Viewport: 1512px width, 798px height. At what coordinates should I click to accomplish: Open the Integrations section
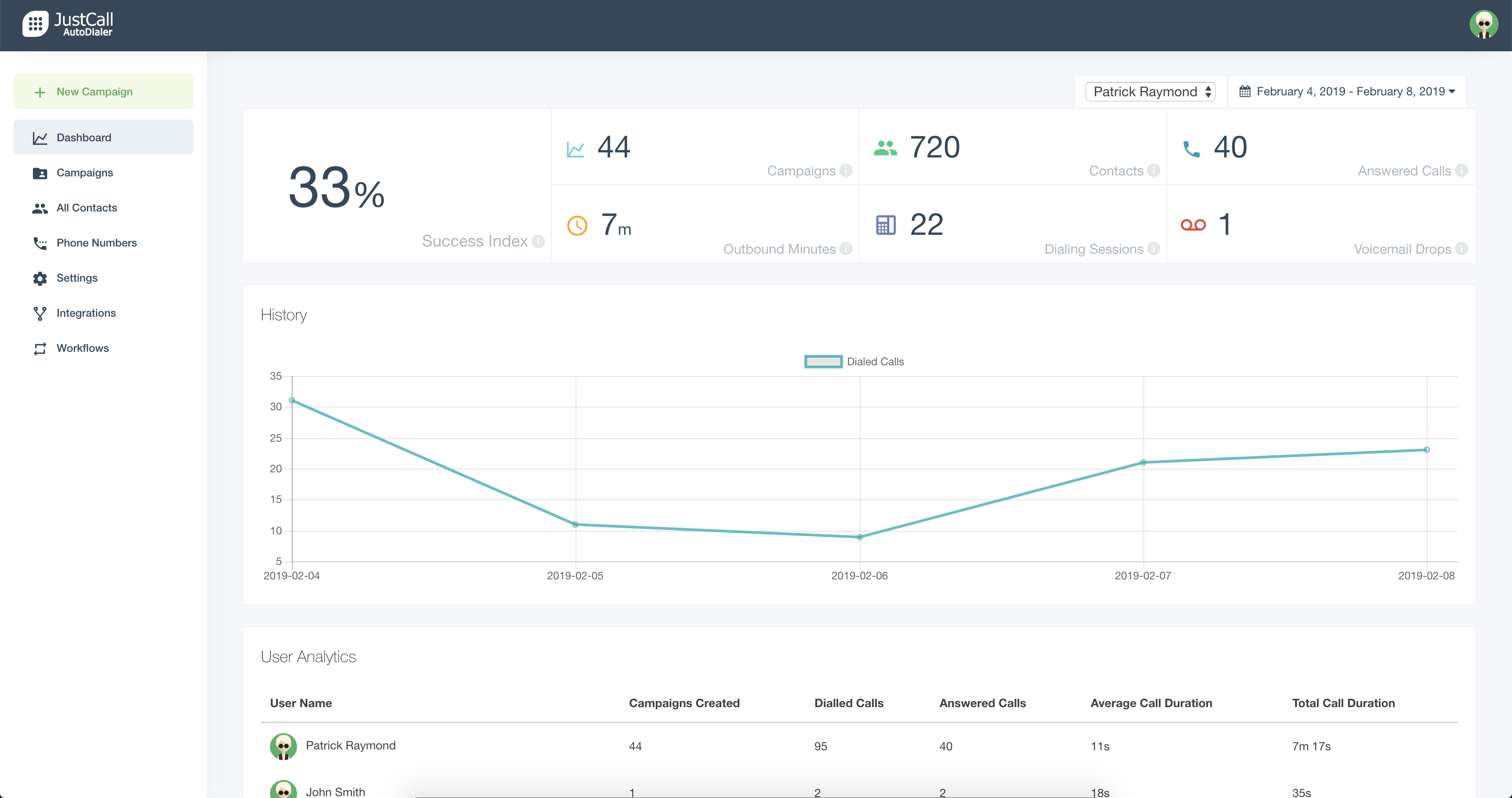pyautogui.click(x=85, y=314)
